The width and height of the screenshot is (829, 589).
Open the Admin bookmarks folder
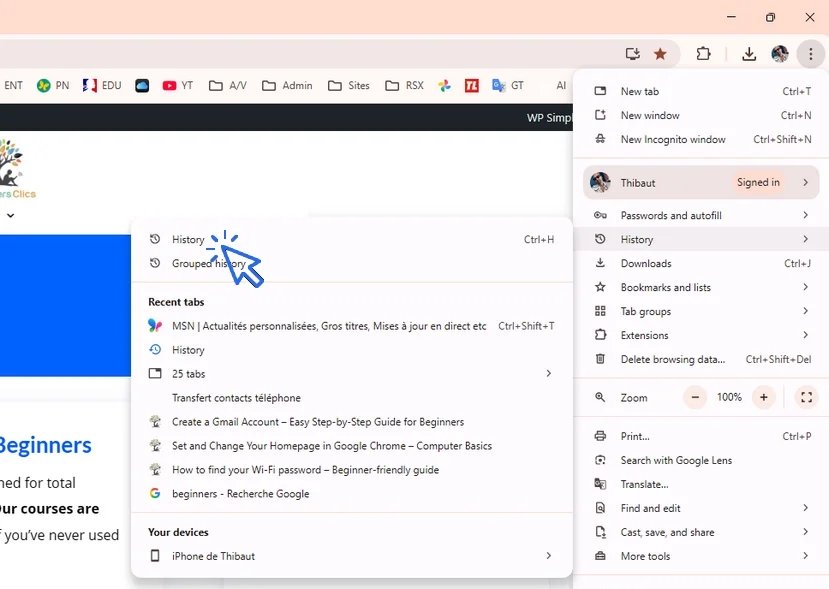click(287, 86)
